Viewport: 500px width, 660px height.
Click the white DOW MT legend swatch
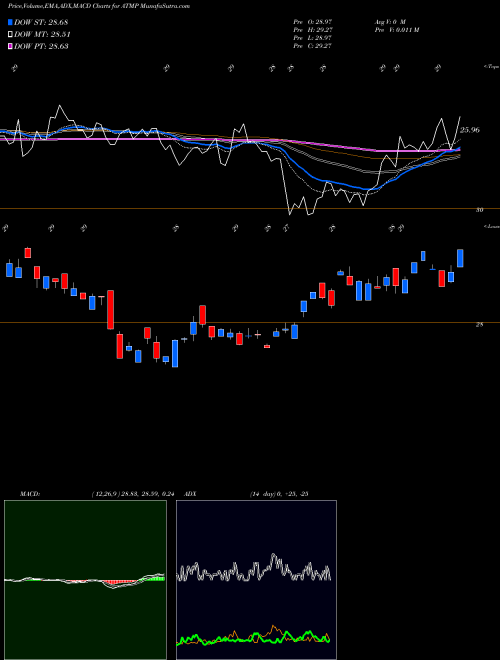pyautogui.click(x=10, y=35)
